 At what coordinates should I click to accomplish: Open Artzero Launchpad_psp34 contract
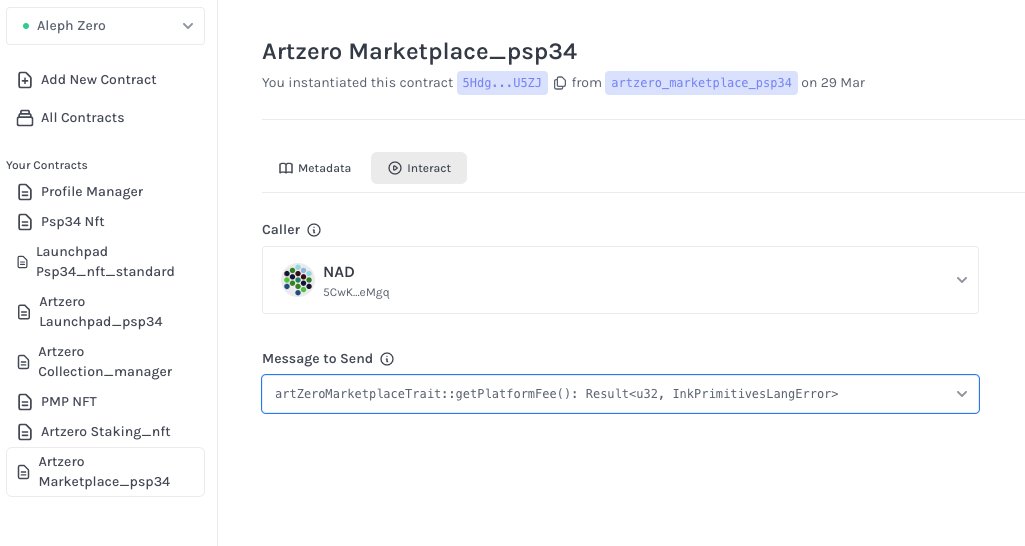101,312
